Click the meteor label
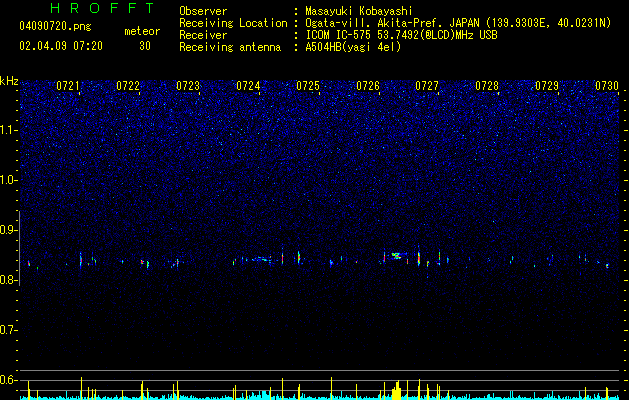This screenshot has height=400, width=629. (x=142, y=31)
